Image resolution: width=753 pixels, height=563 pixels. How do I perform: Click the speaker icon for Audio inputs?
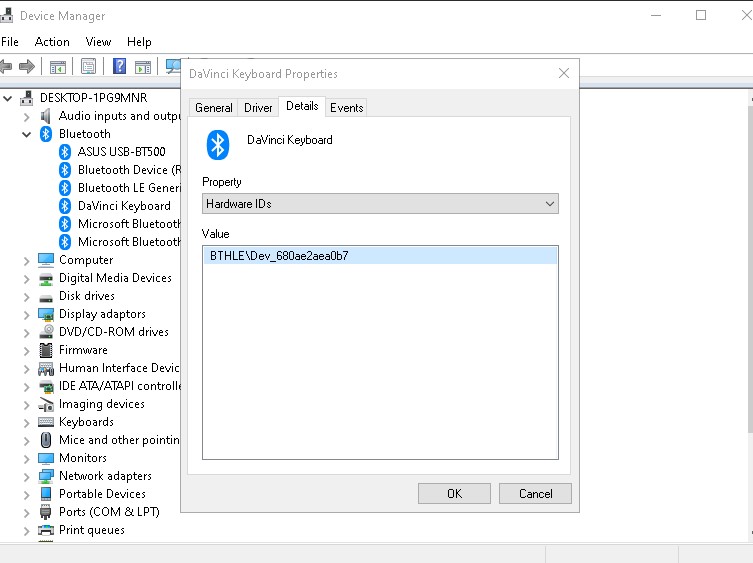click(x=46, y=116)
